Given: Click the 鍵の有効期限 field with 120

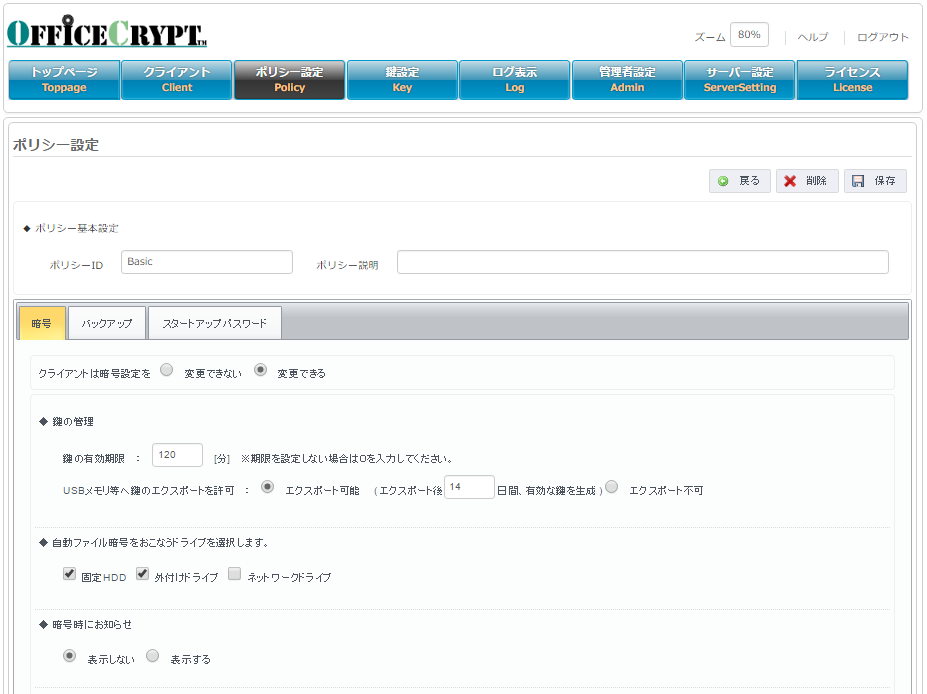Looking at the screenshot, I should click(177, 455).
